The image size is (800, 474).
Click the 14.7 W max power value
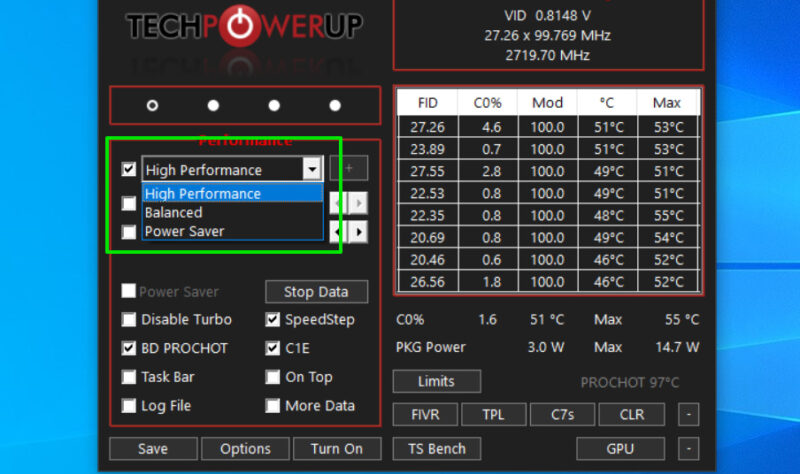677,347
